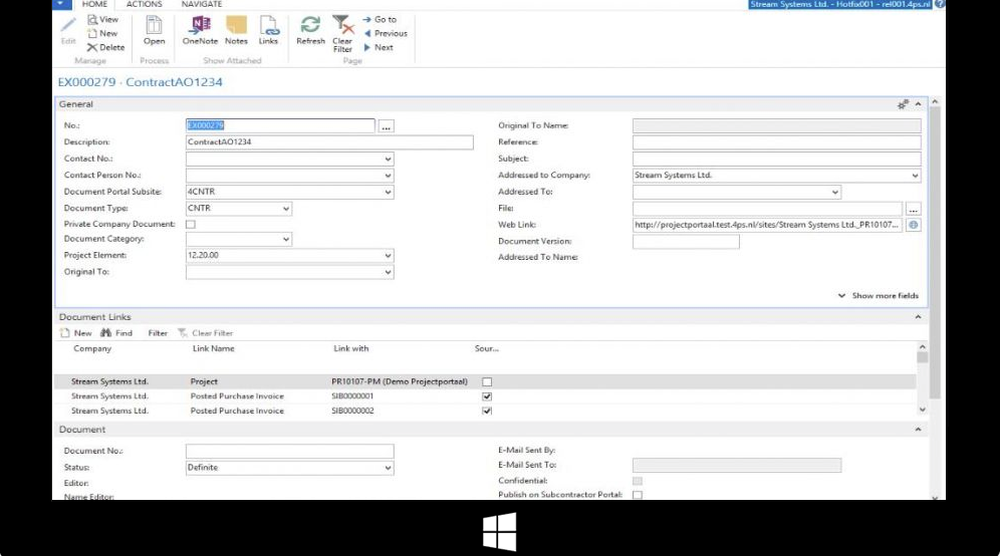The height and width of the screenshot is (556, 1000).
Task: Open the application menu dropdown button
Action: click(61, 4)
